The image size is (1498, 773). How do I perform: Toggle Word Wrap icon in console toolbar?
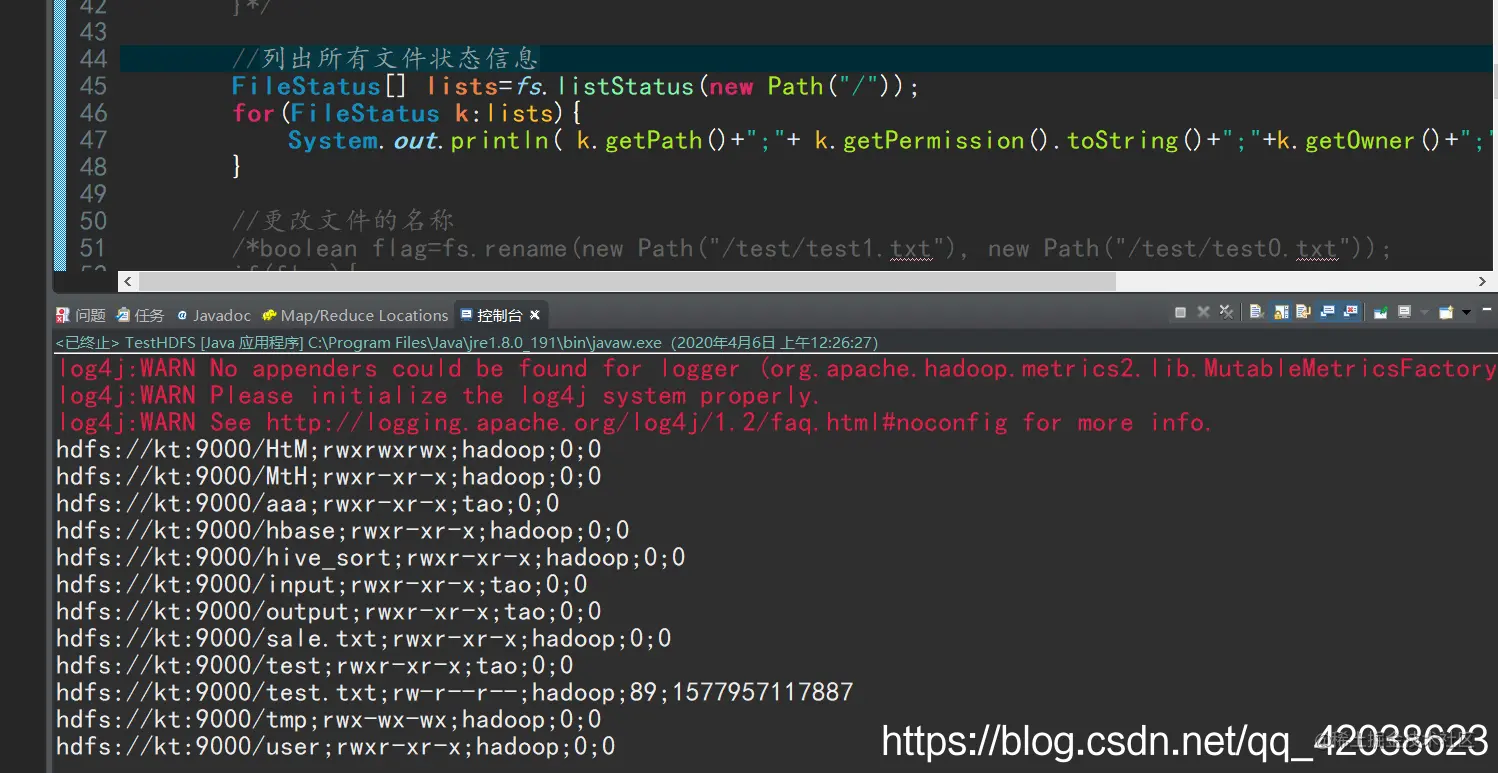(1303, 312)
